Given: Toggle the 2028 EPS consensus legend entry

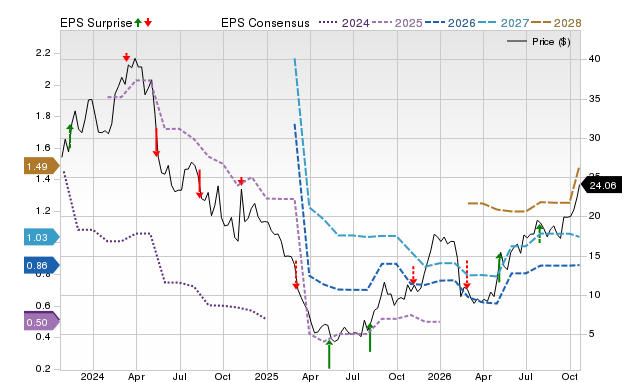Looking at the screenshot, I should click(567, 23).
